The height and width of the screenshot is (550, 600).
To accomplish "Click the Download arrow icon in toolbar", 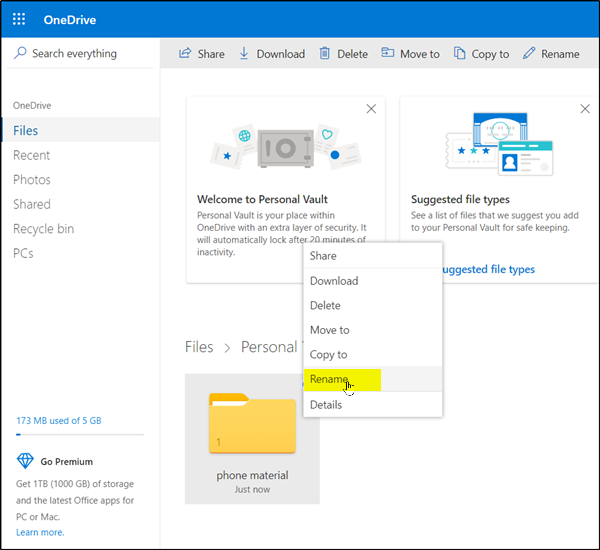I will click(x=244, y=54).
